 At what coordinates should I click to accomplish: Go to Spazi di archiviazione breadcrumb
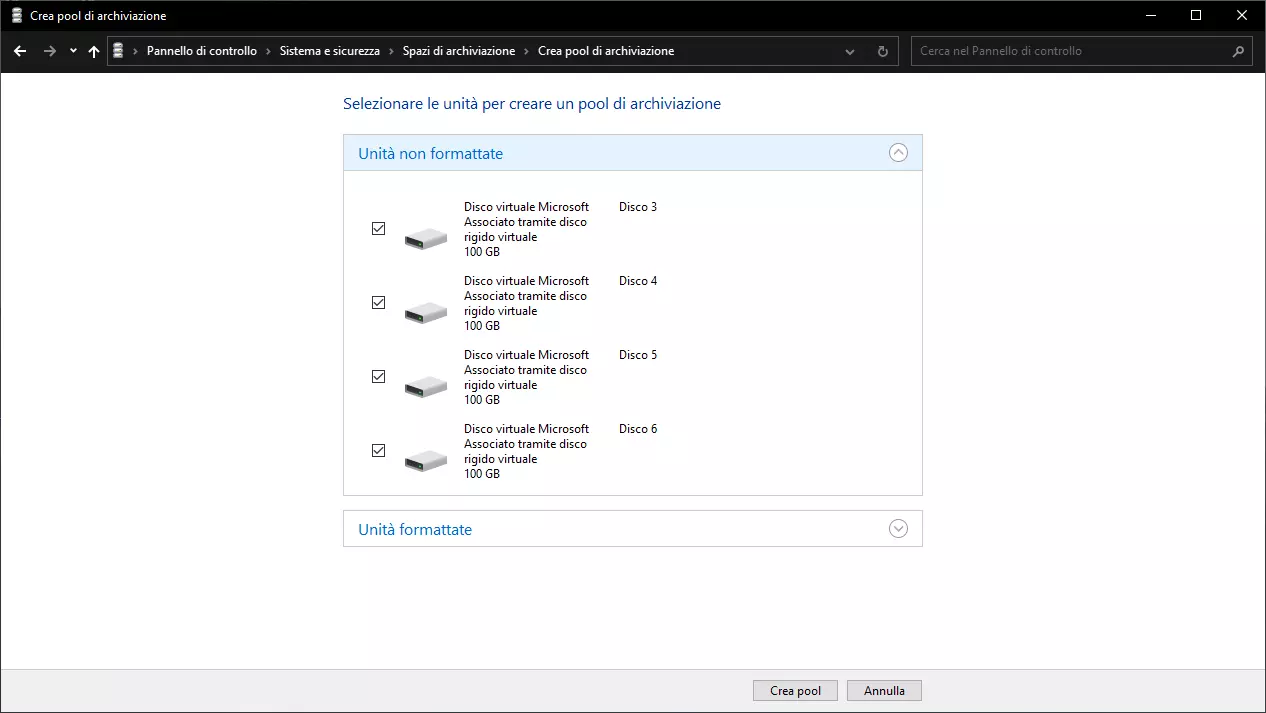[x=458, y=51]
